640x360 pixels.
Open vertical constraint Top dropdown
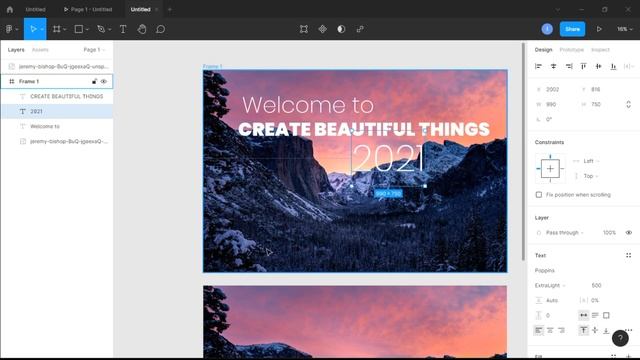(x=591, y=176)
